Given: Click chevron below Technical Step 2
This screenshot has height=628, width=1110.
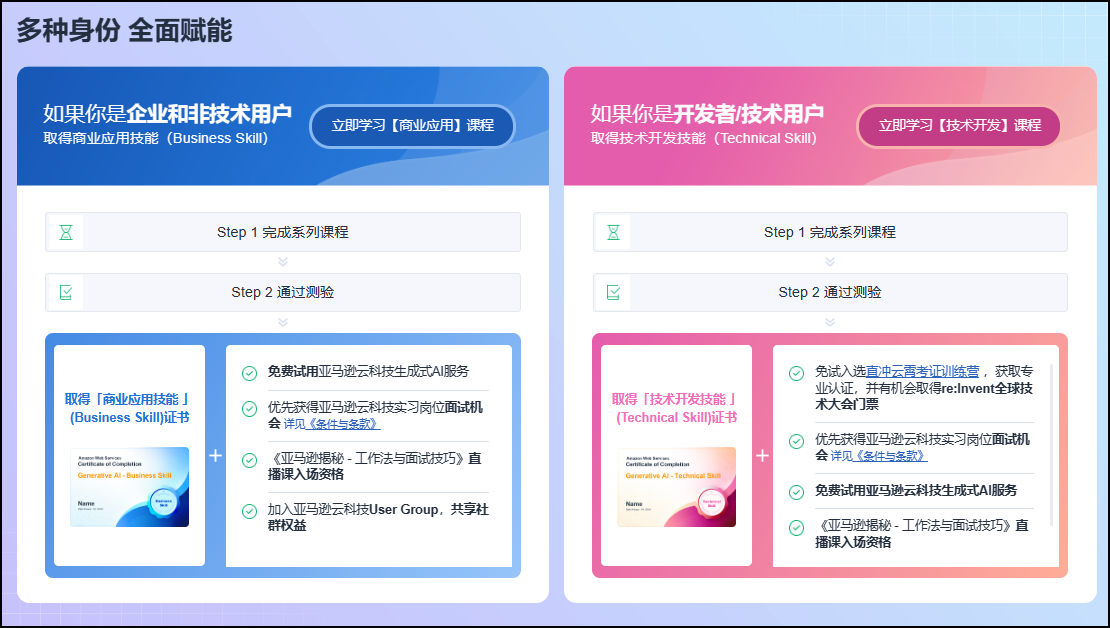Looking at the screenshot, I should (x=830, y=322).
